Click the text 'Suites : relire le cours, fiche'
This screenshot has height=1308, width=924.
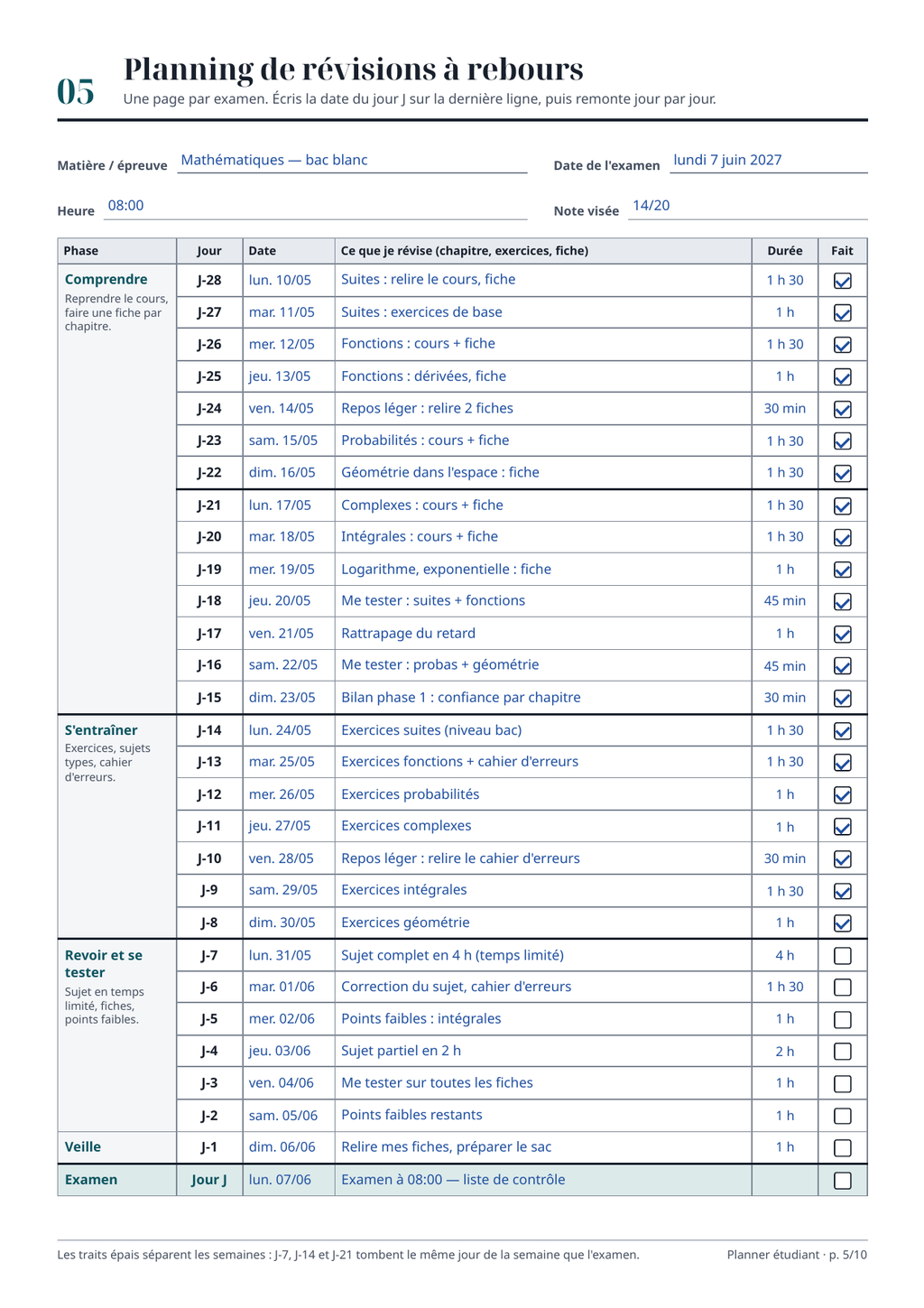click(x=429, y=280)
